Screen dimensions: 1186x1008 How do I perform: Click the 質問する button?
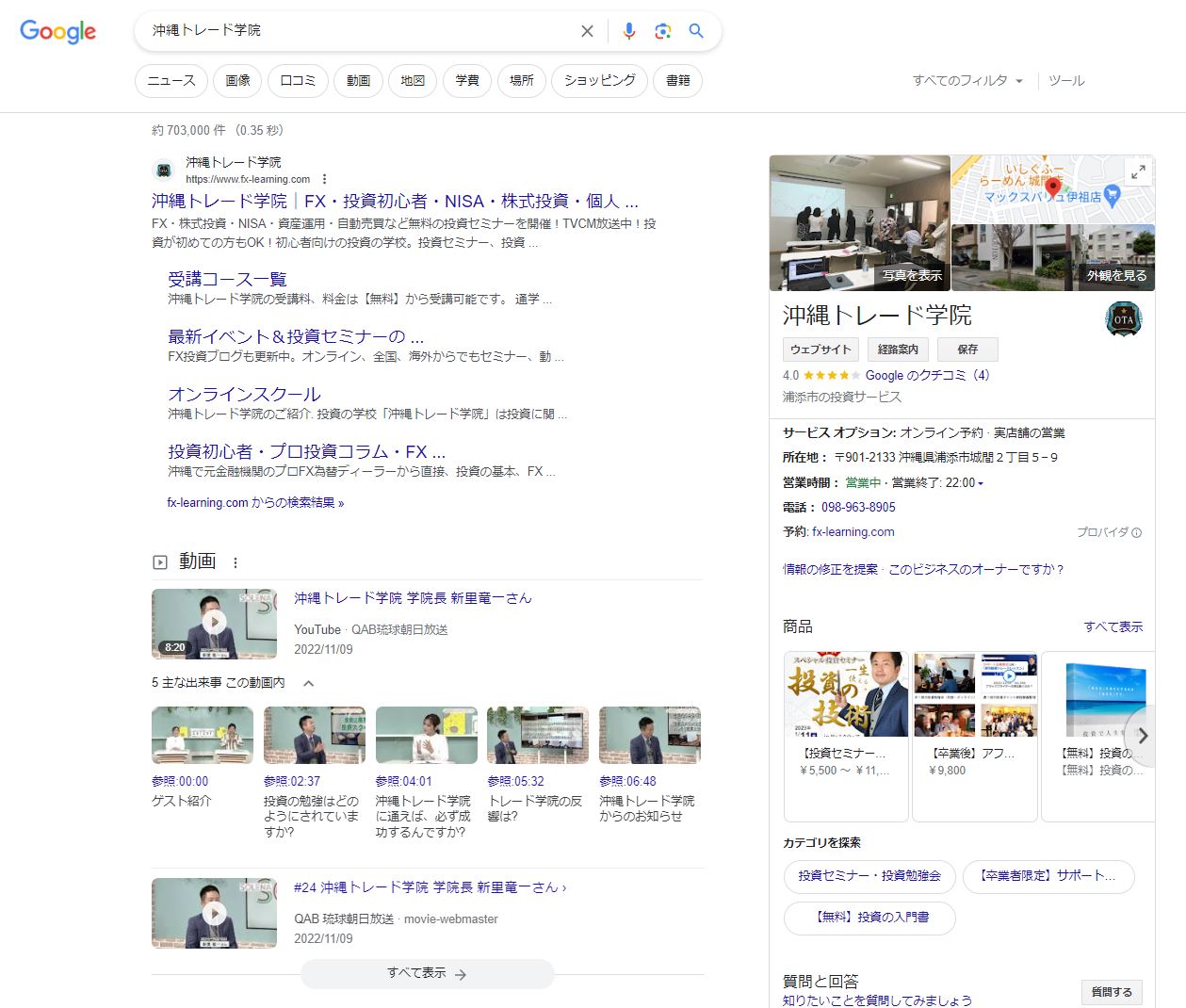[1112, 992]
